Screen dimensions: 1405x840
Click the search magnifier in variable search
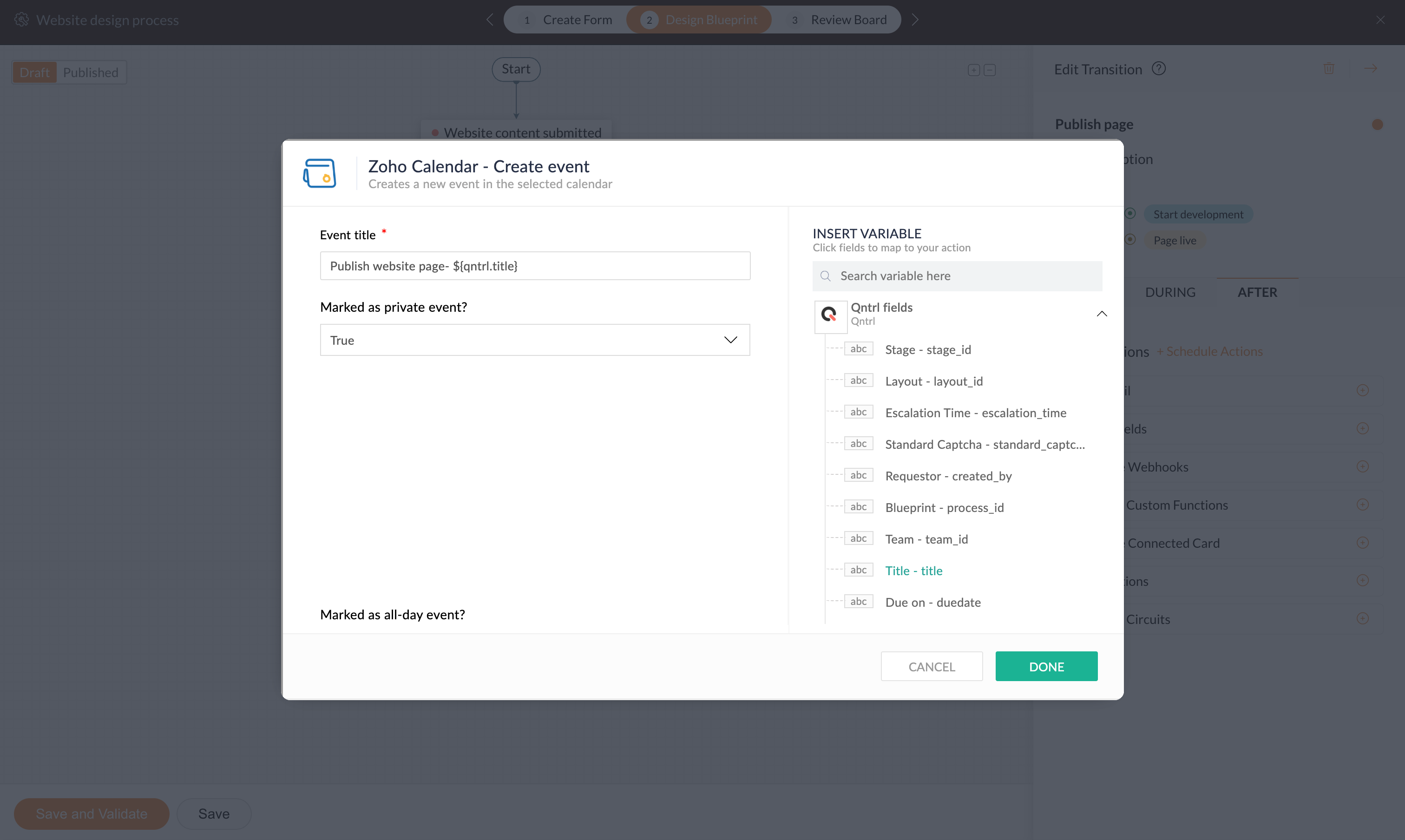click(825, 276)
